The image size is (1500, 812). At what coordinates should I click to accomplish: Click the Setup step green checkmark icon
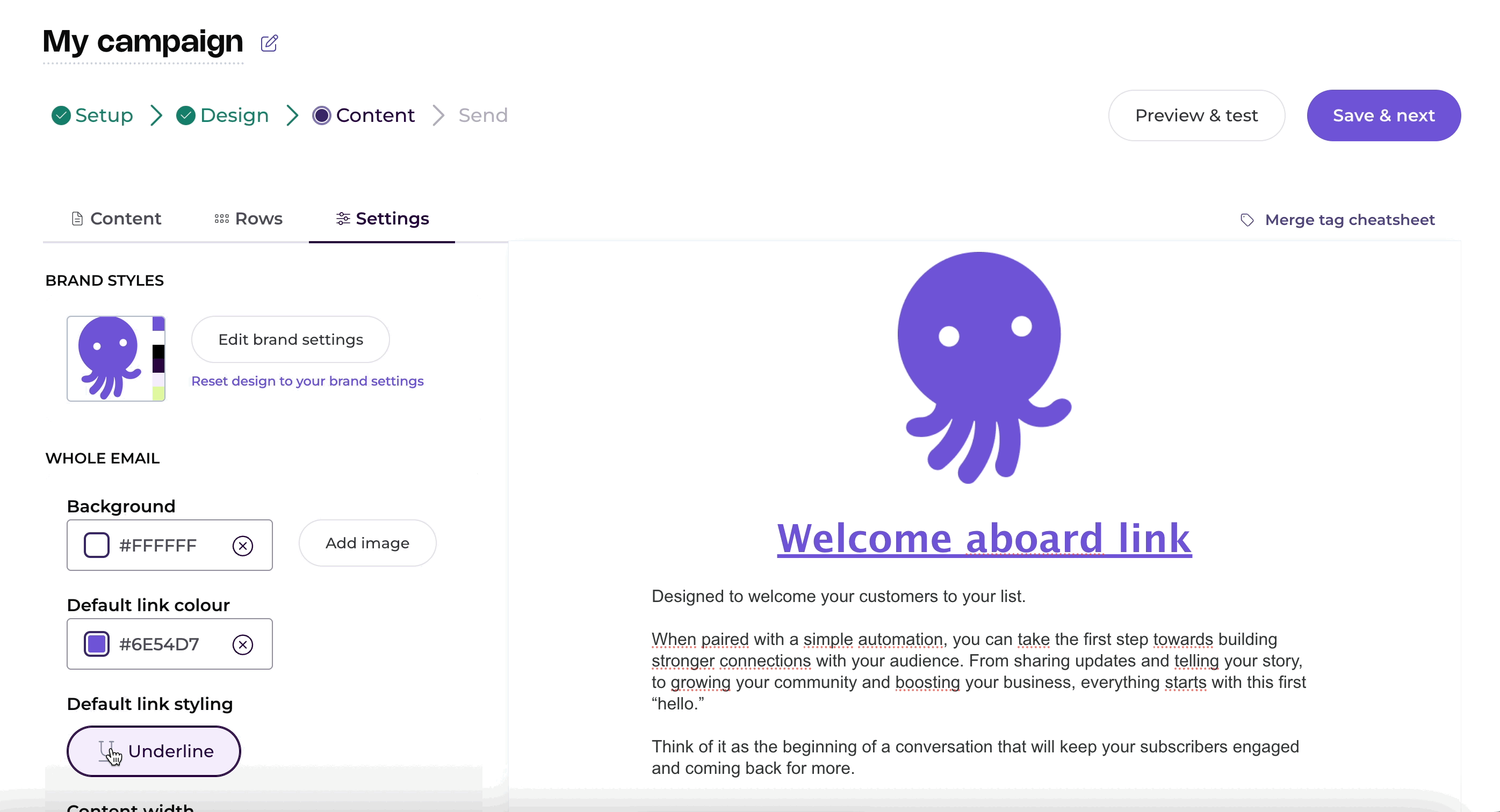[61, 115]
